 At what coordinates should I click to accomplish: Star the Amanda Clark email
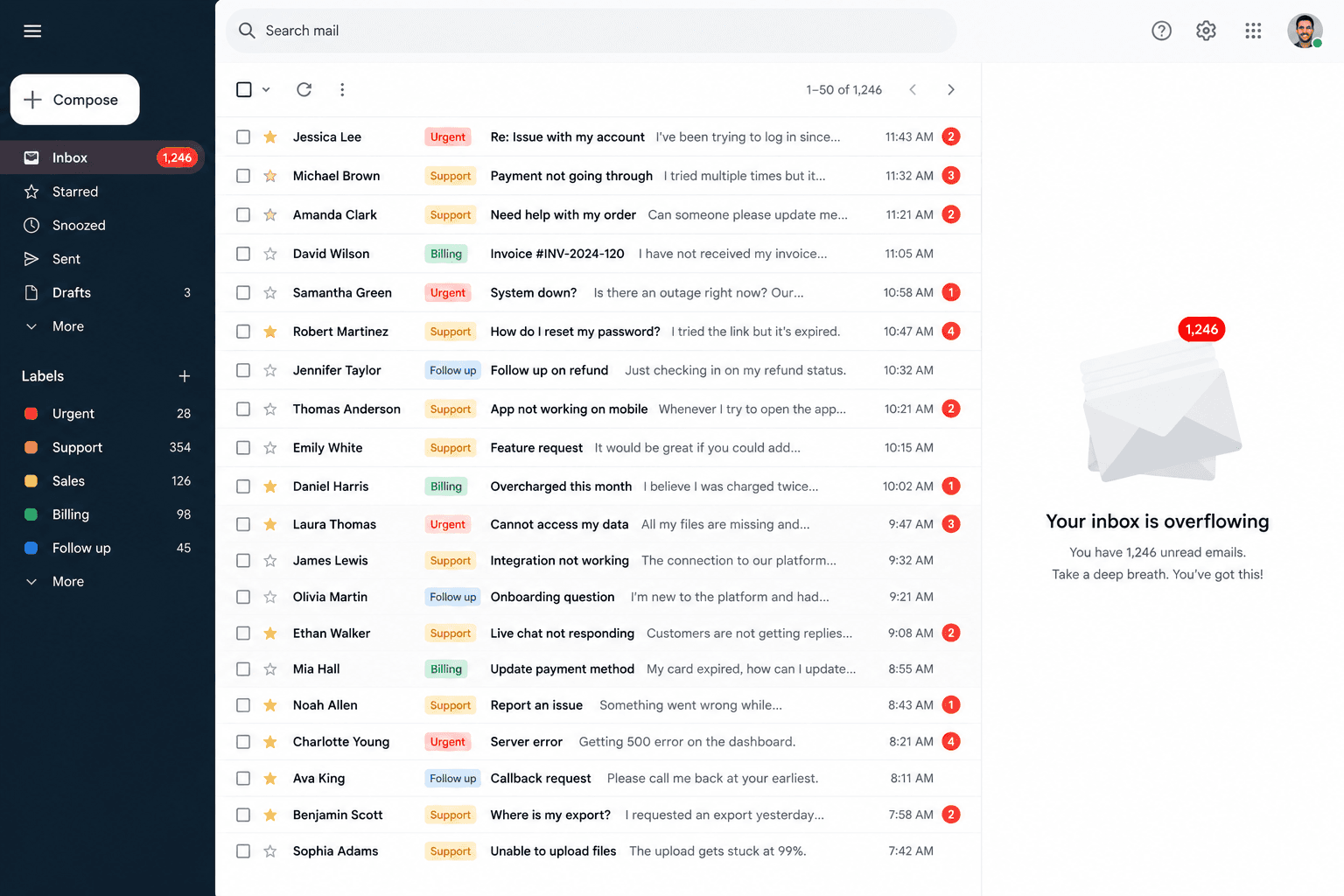270,214
